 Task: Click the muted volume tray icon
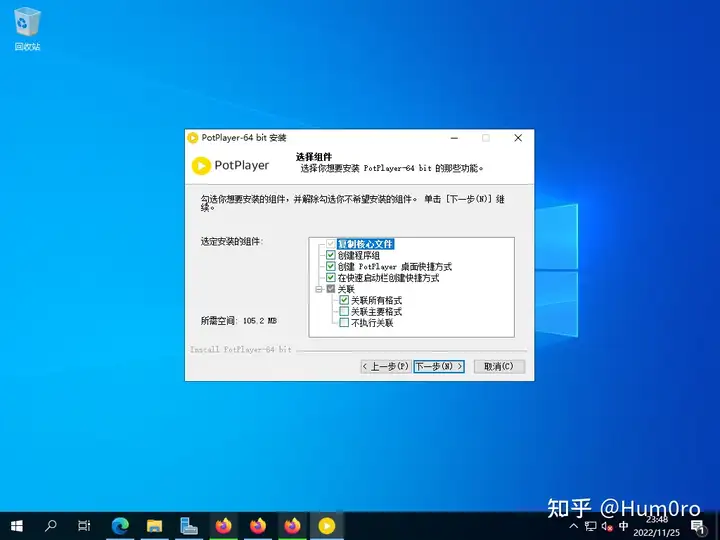click(607, 527)
